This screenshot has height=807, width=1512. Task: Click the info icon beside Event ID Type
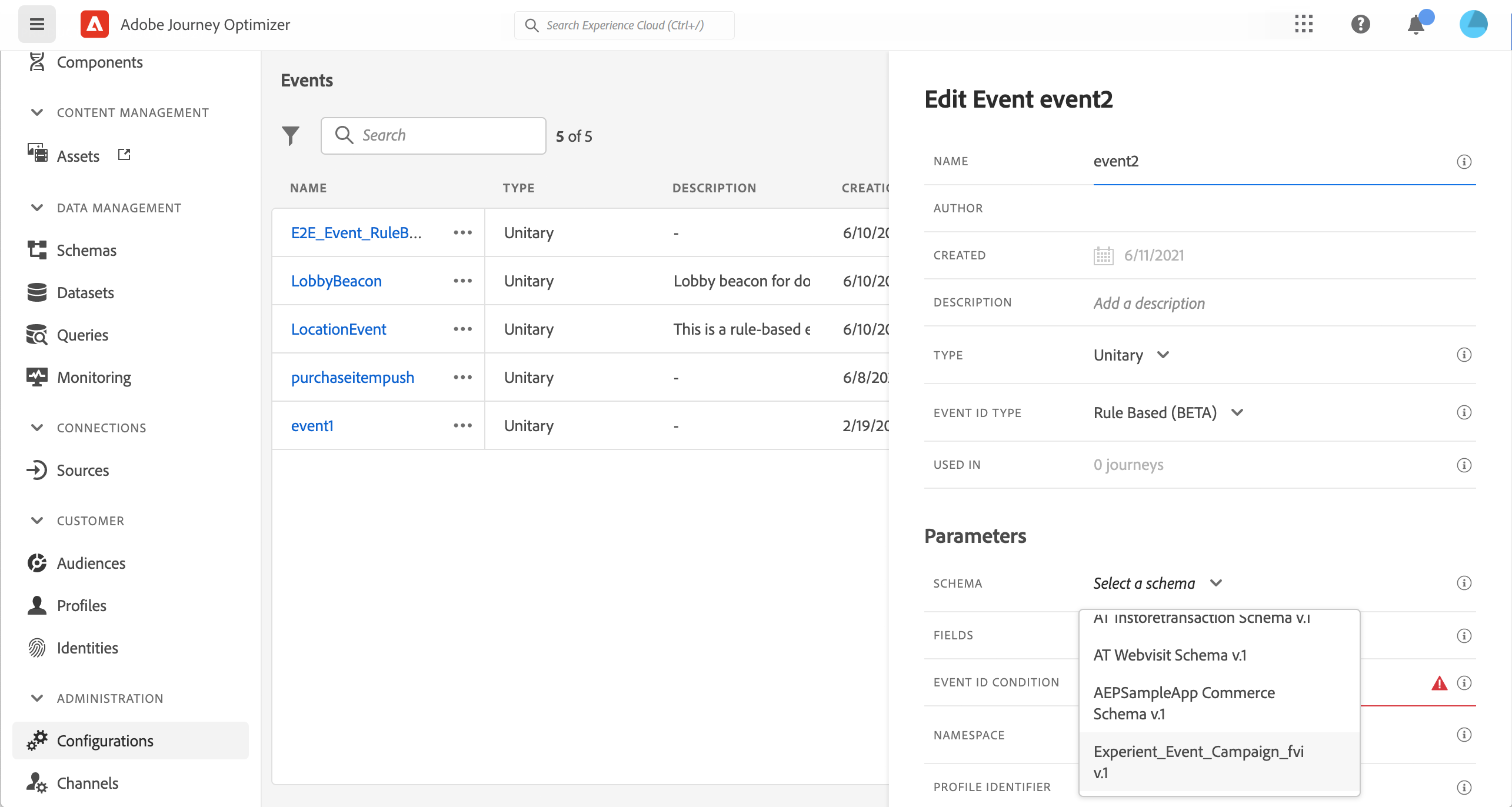point(1464,412)
